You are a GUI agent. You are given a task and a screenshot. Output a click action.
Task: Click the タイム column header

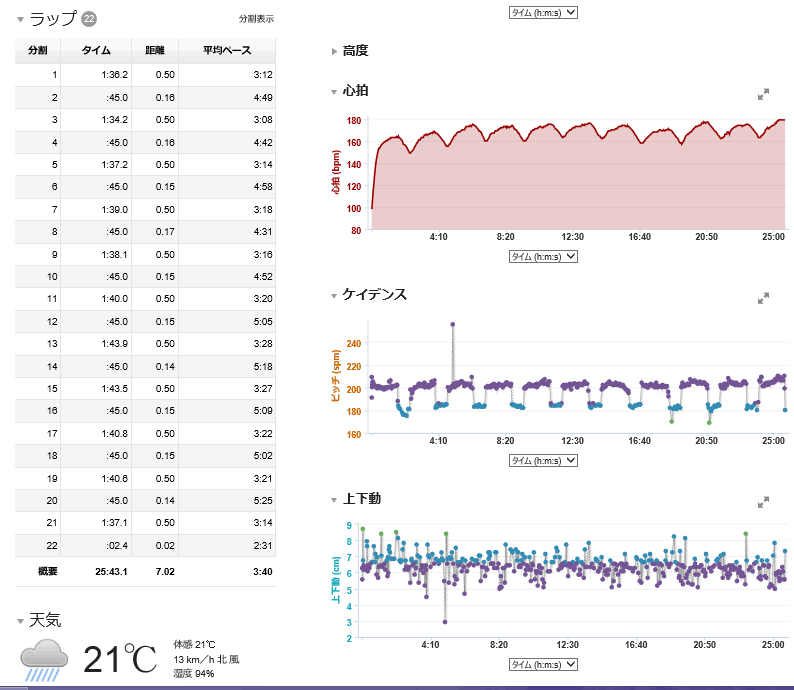(95, 51)
